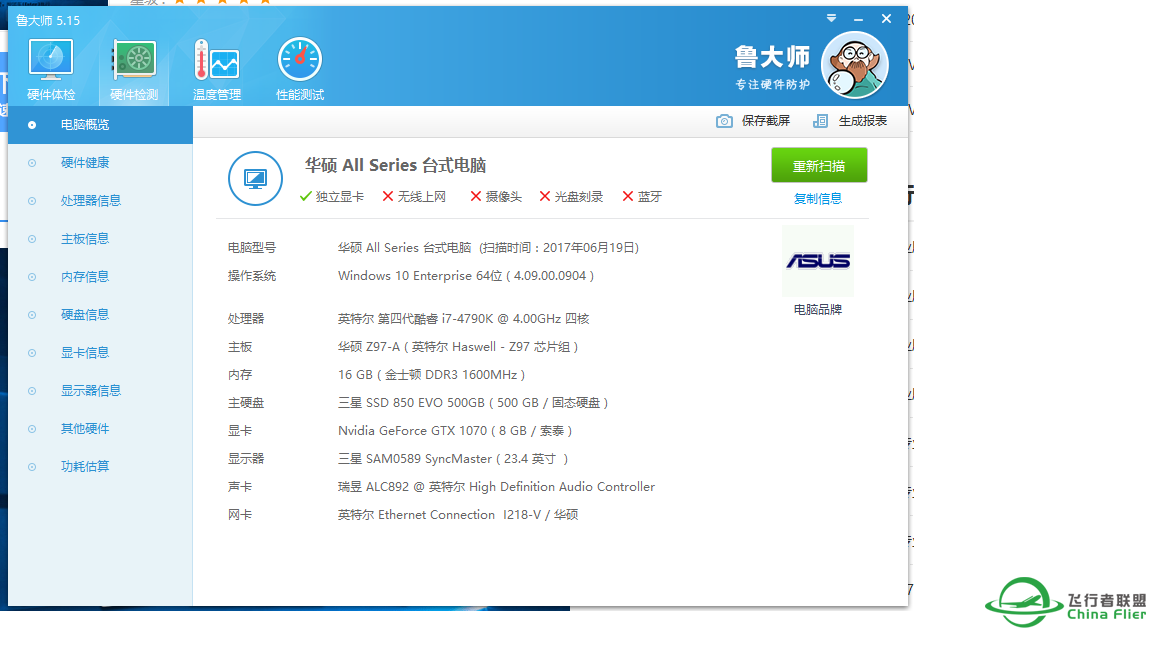Click the red X beside 摄像头
The image size is (1152, 648).
point(476,196)
